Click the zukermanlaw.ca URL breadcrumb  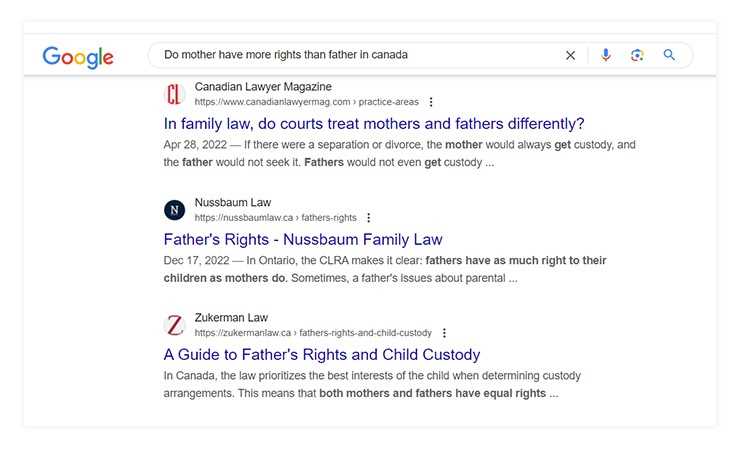pyautogui.click(x=313, y=333)
